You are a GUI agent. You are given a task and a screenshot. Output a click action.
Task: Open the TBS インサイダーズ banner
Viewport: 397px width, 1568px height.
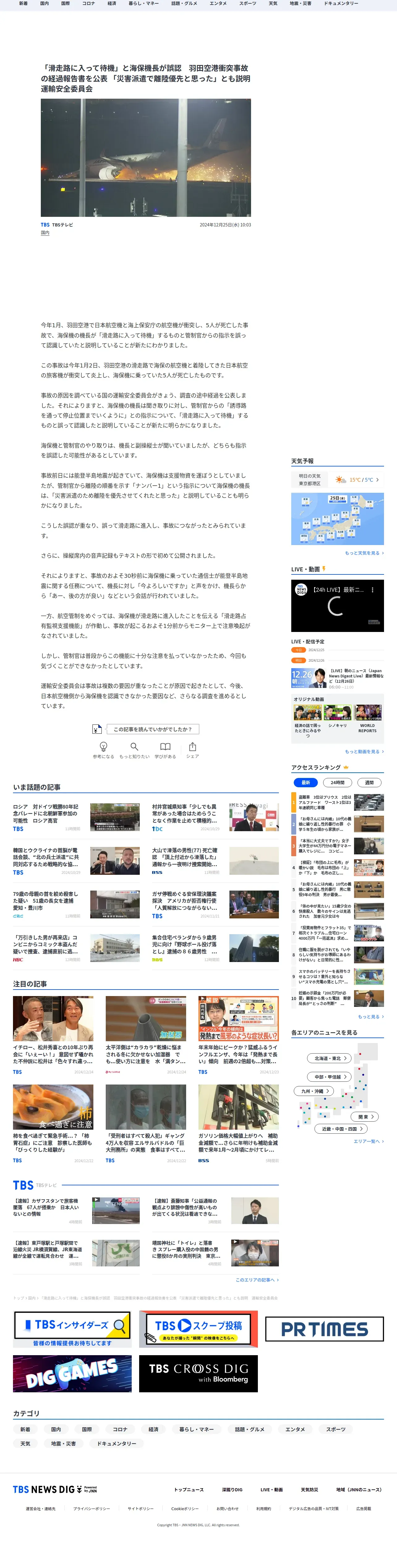[72, 1329]
